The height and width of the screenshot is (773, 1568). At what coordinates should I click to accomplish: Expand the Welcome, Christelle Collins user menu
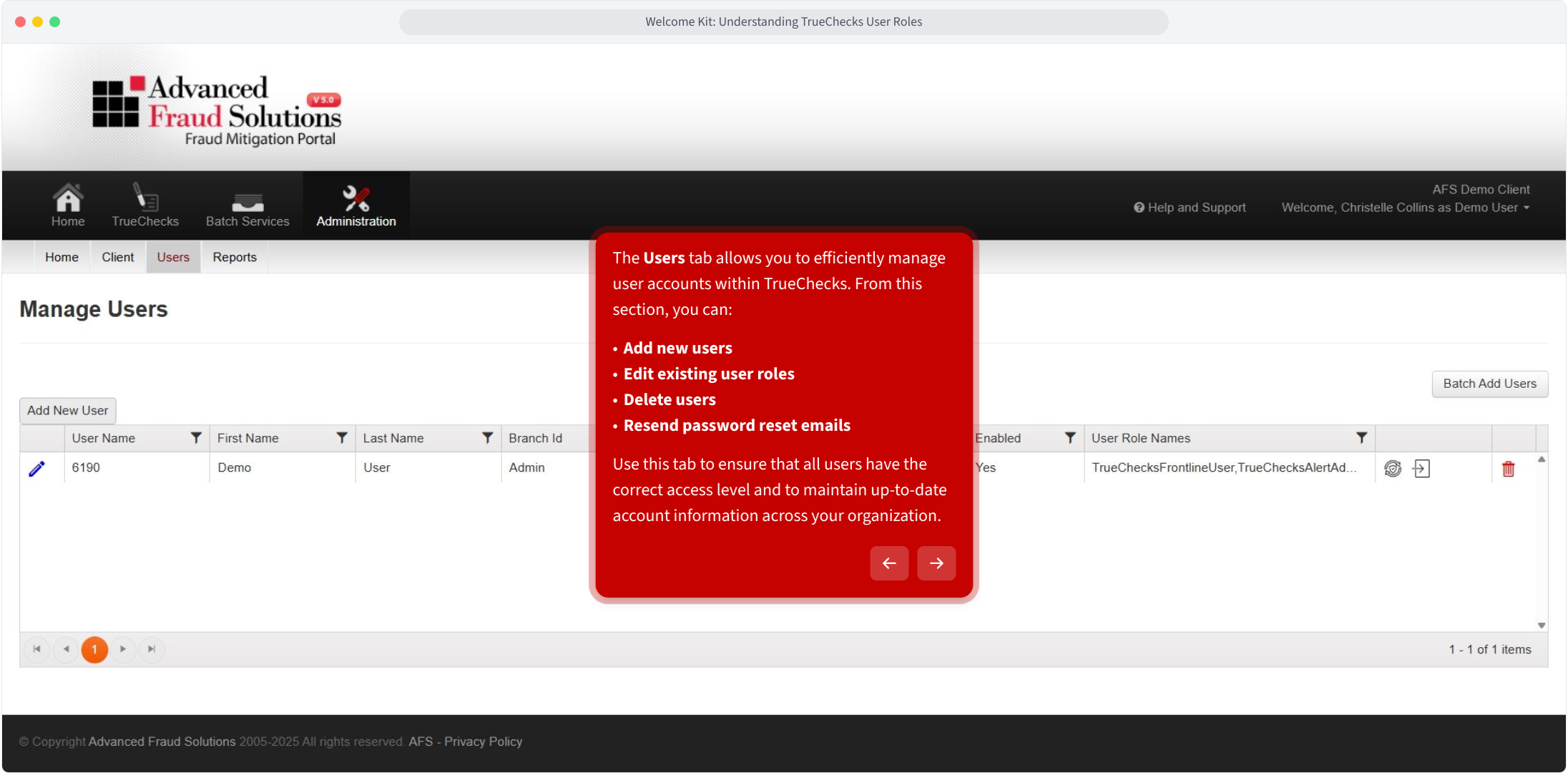click(x=1406, y=208)
